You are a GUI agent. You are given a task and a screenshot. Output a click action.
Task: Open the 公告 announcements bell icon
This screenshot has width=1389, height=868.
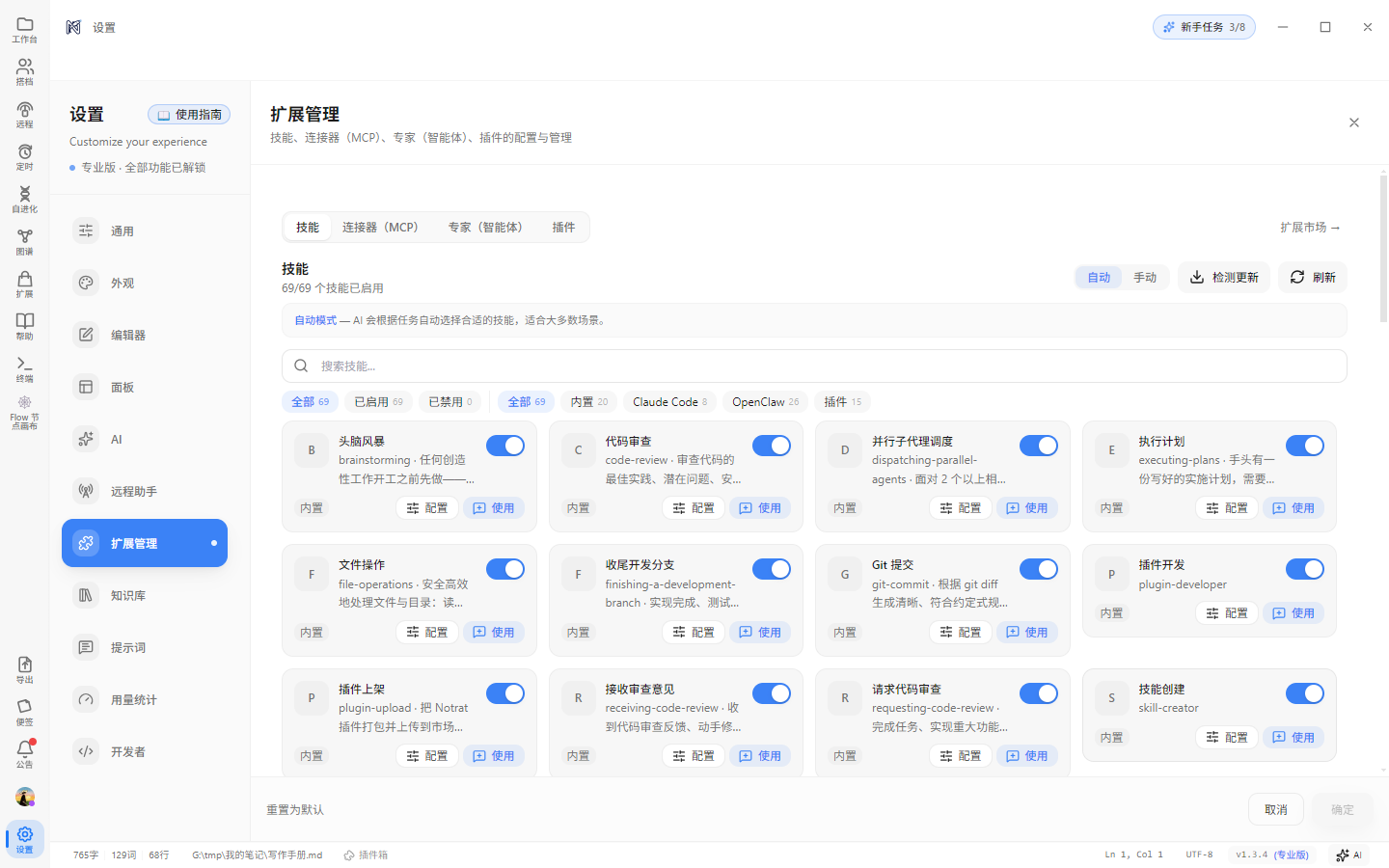click(25, 754)
